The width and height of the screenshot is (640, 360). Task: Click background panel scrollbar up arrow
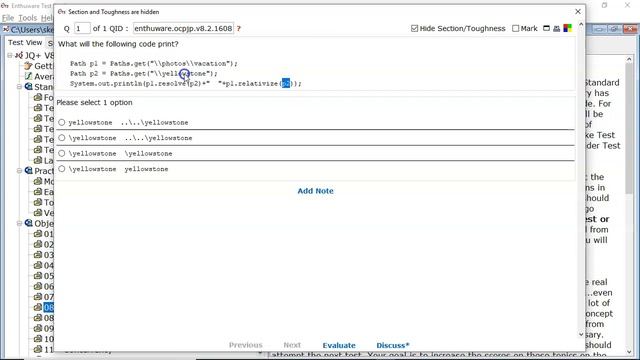click(x=629, y=60)
